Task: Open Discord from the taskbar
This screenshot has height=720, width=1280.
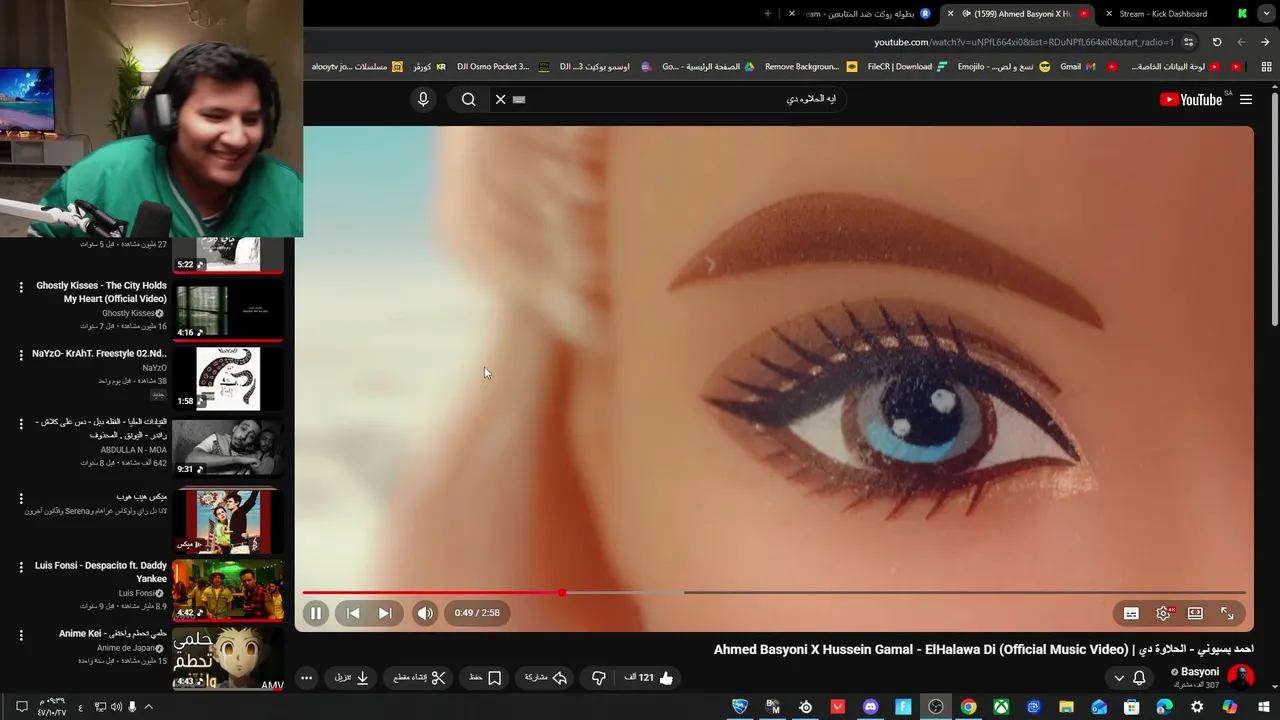Action: click(x=870, y=707)
